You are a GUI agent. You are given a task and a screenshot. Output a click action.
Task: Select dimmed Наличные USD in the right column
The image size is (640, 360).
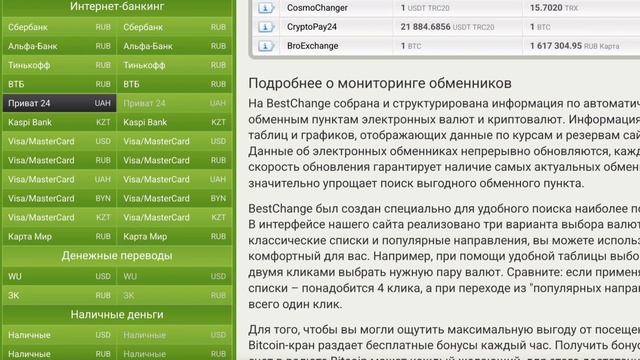174,335
